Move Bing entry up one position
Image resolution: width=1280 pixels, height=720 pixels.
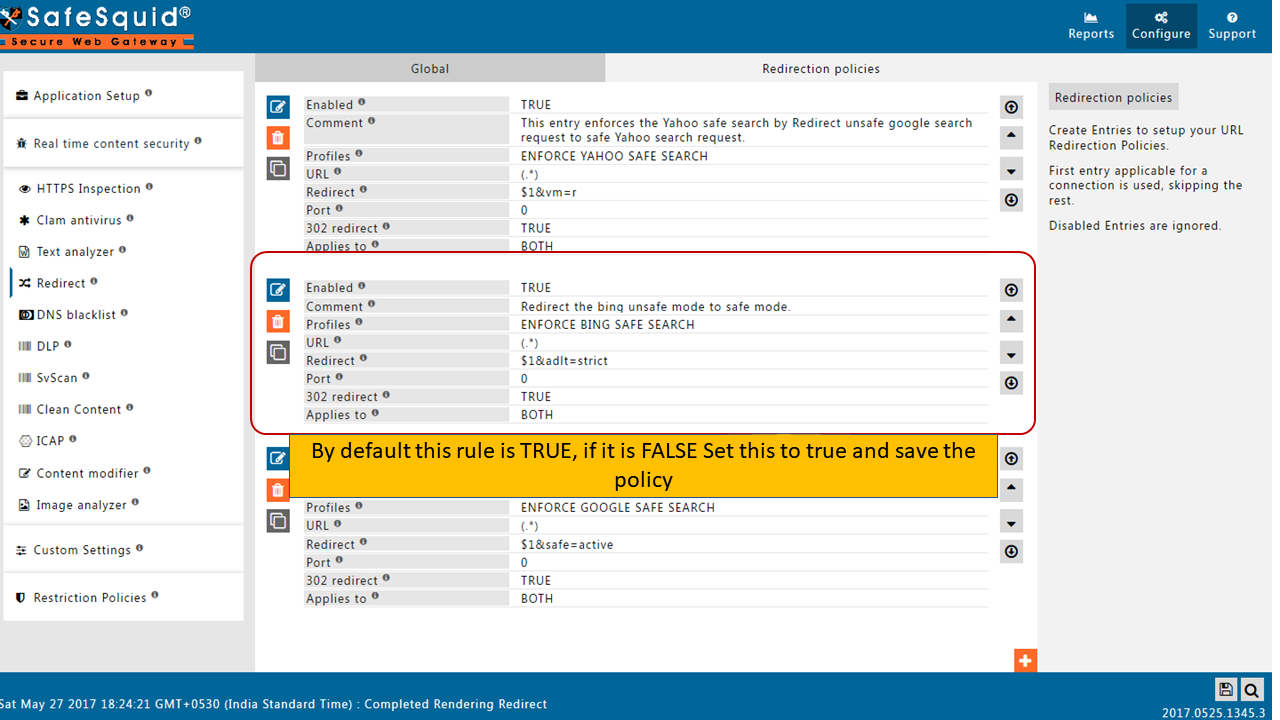tap(1011, 320)
